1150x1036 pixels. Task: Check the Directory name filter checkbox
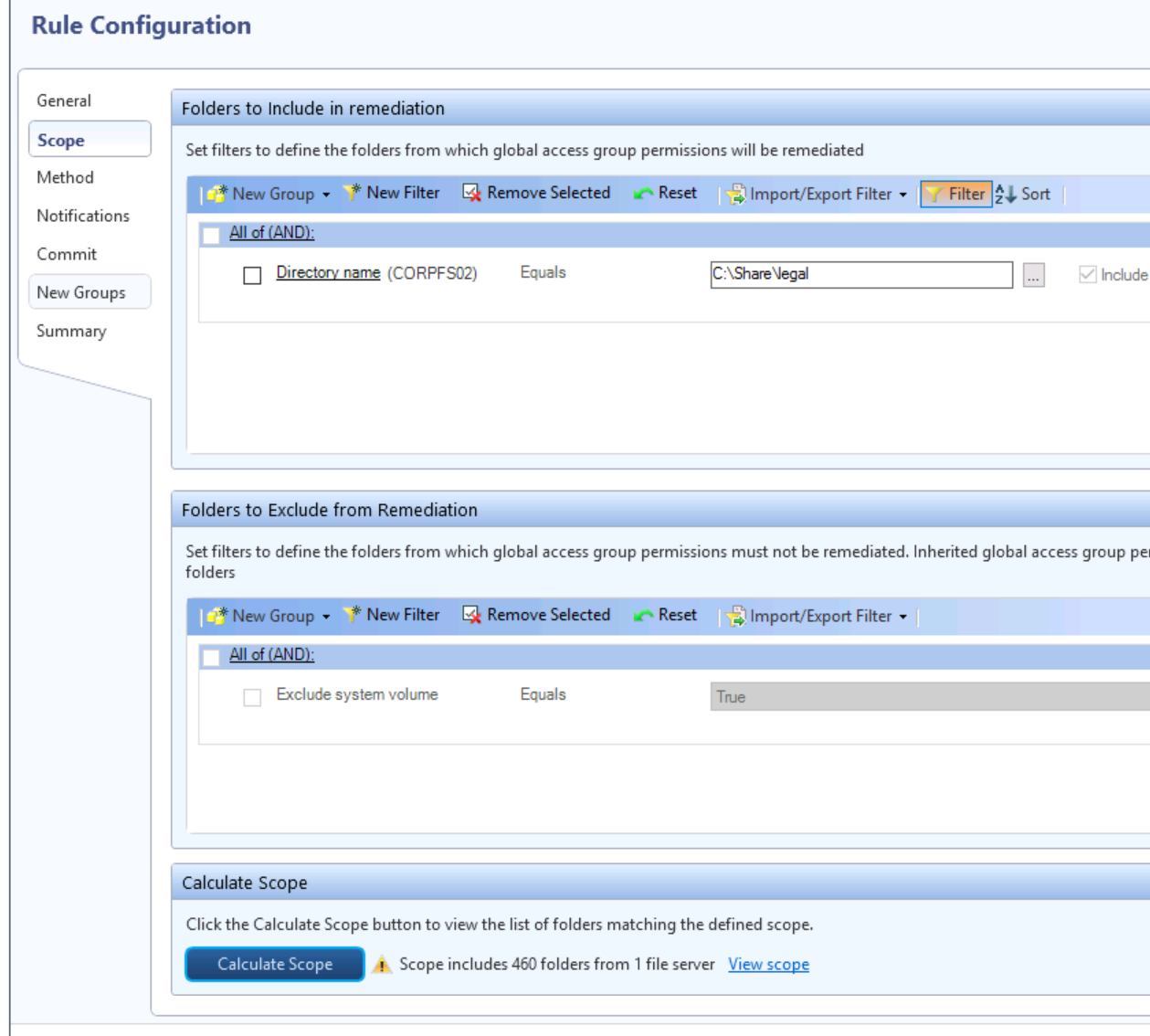point(252,275)
